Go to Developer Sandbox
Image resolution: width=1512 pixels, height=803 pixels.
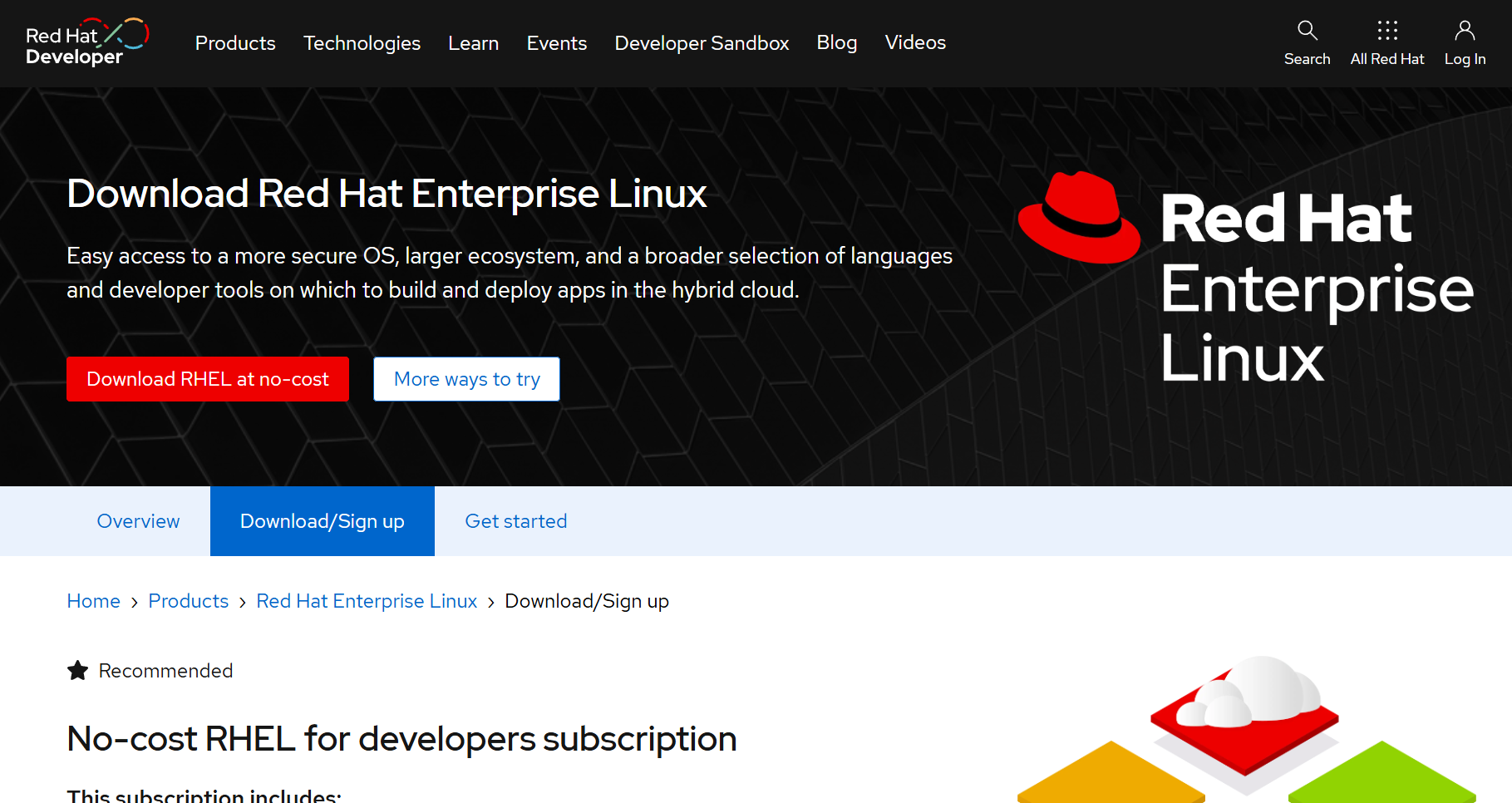coord(702,43)
